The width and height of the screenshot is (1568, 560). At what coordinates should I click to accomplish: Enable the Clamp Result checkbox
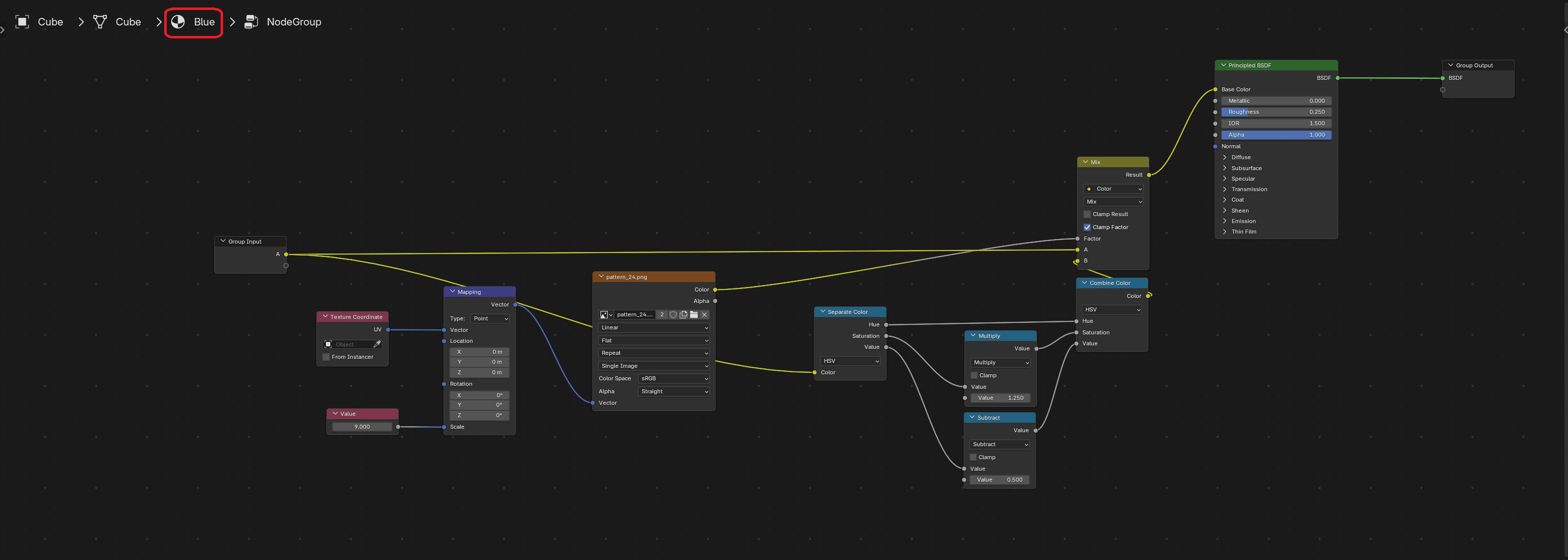point(1087,214)
